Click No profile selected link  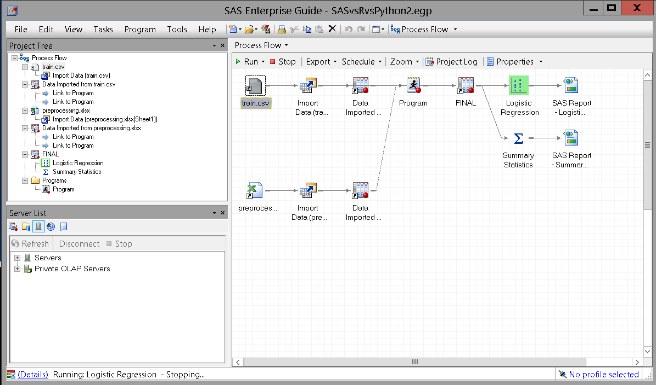(x=604, y=374)
